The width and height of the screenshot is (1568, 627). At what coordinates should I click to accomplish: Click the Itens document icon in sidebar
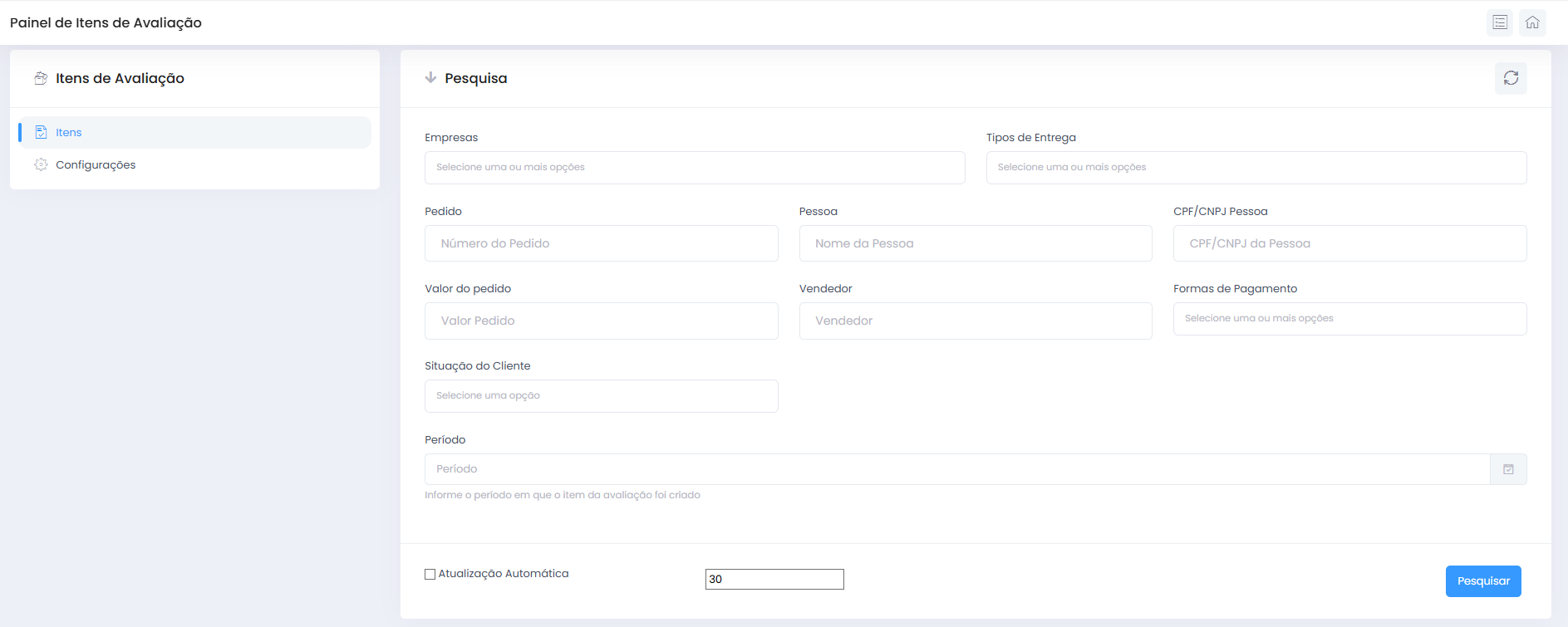(41, 132)
